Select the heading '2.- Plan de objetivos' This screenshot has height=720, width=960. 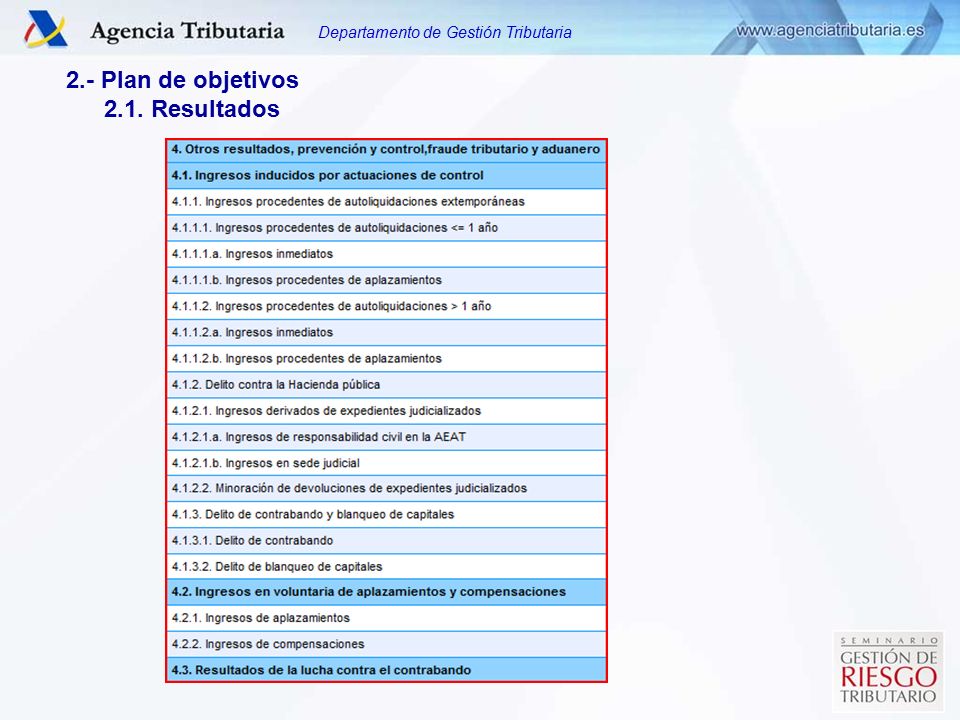click(182, 80)
